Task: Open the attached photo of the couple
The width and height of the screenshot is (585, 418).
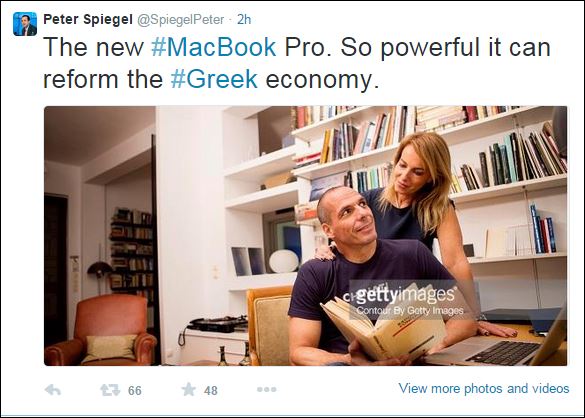Action: click(x=306, y=236)
